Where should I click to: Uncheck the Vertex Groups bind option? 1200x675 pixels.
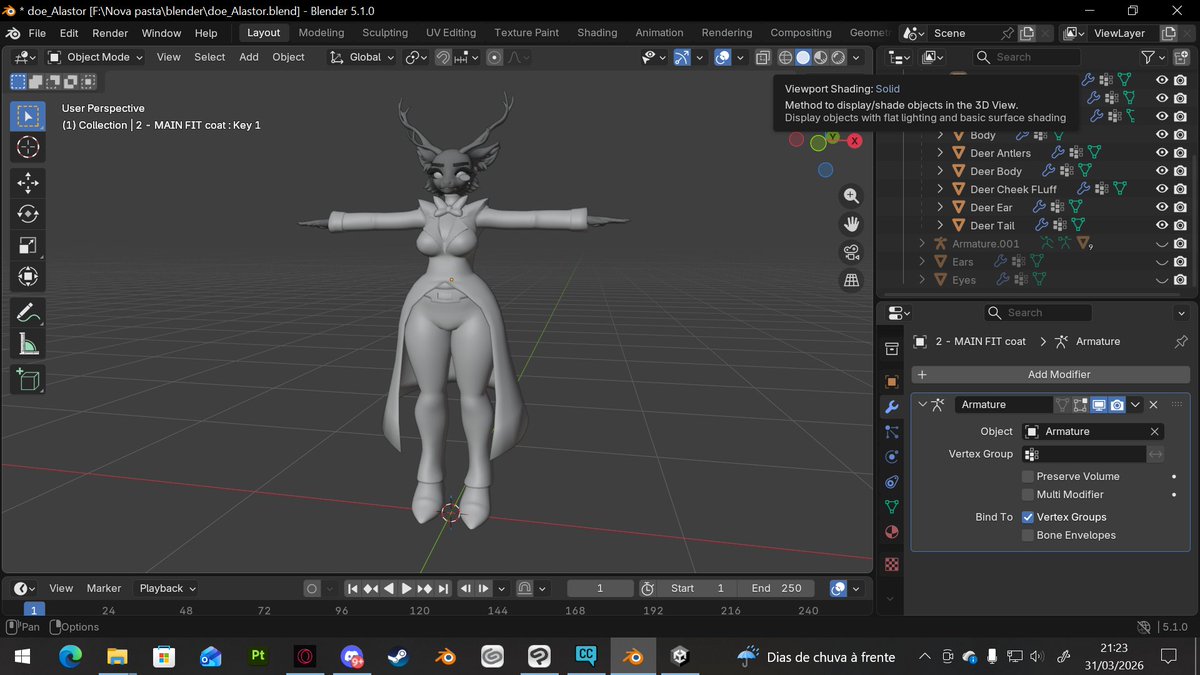point(1028,517)
